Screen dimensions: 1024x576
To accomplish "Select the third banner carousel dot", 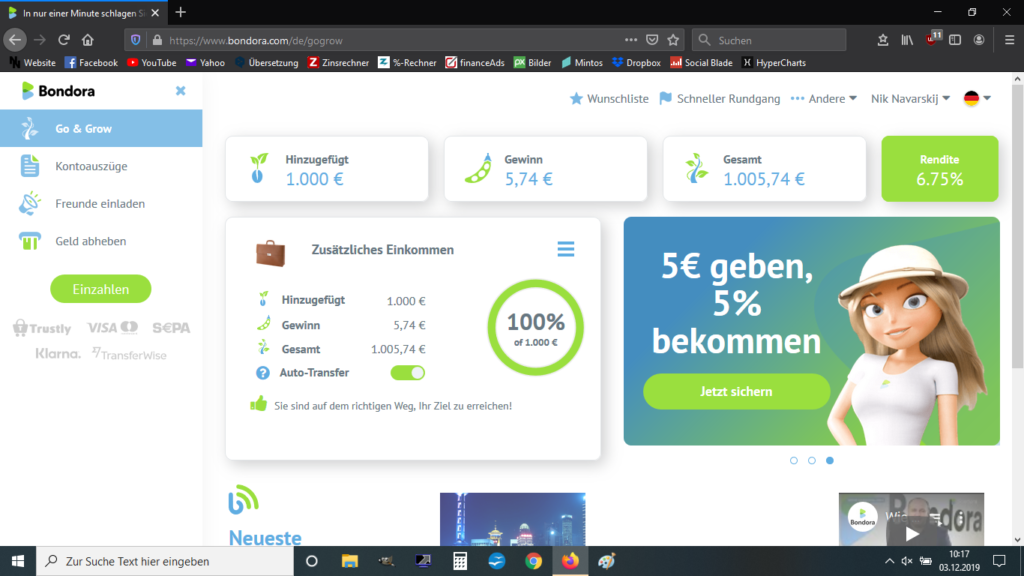I will [829, 460].
